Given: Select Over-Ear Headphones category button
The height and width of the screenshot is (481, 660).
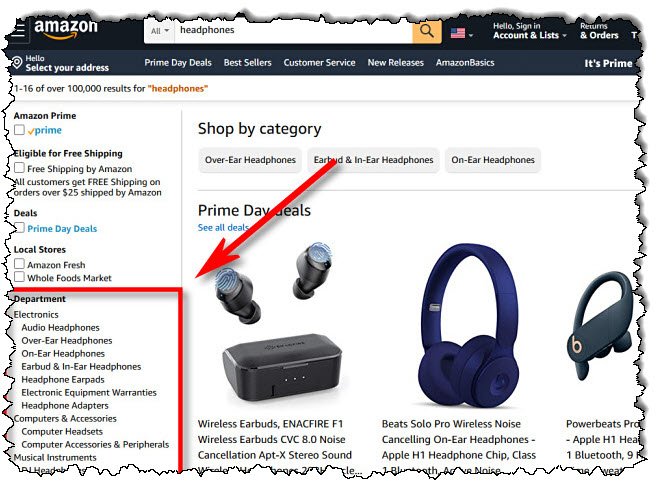Looking at the screenshot, I should pyautogui.click(x=250, y=160).
